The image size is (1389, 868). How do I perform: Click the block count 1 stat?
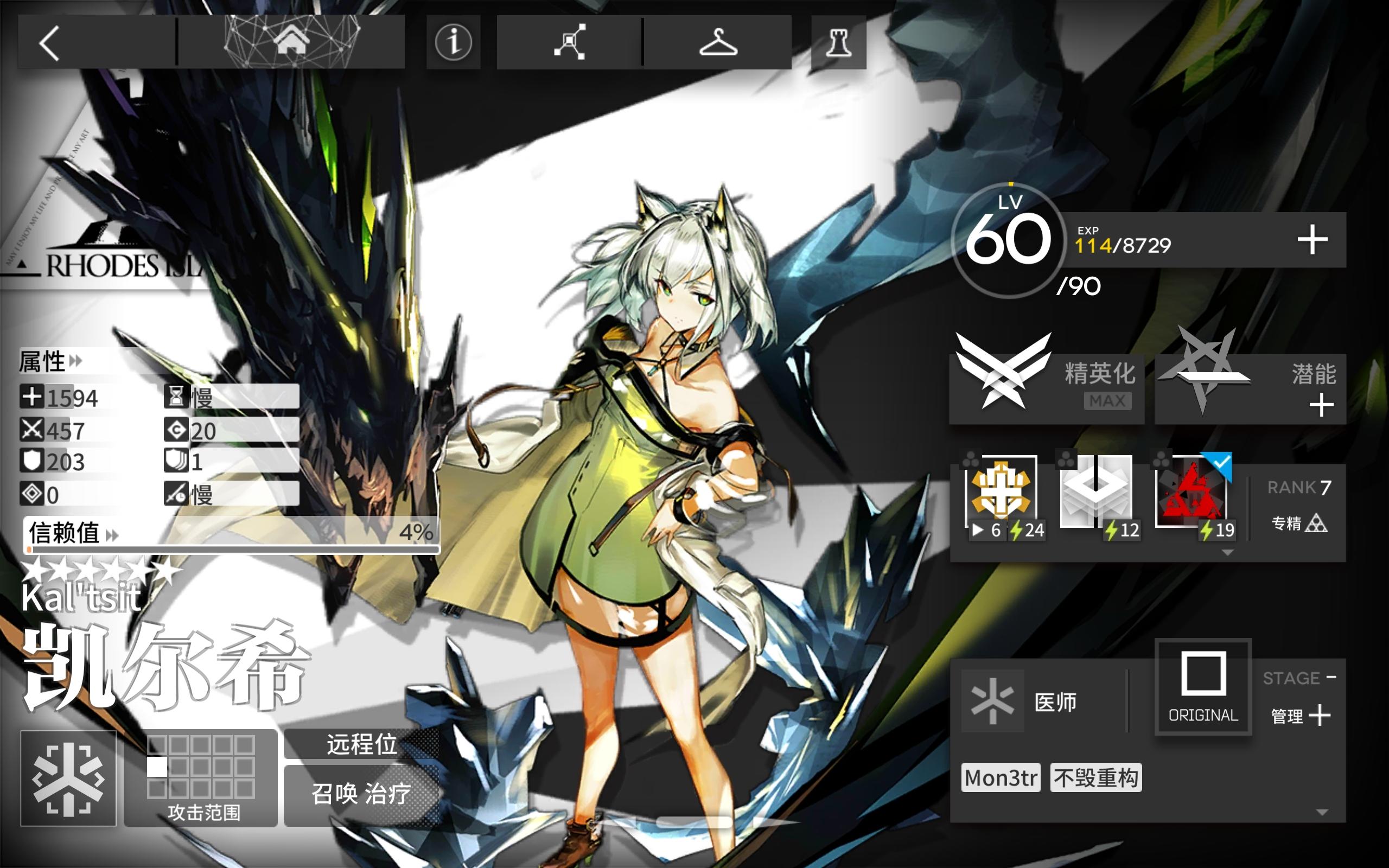click(x=231, y=461)
